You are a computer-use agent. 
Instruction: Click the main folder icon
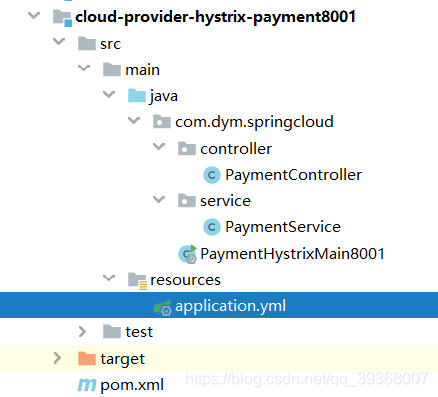click(x=112, y=70)
